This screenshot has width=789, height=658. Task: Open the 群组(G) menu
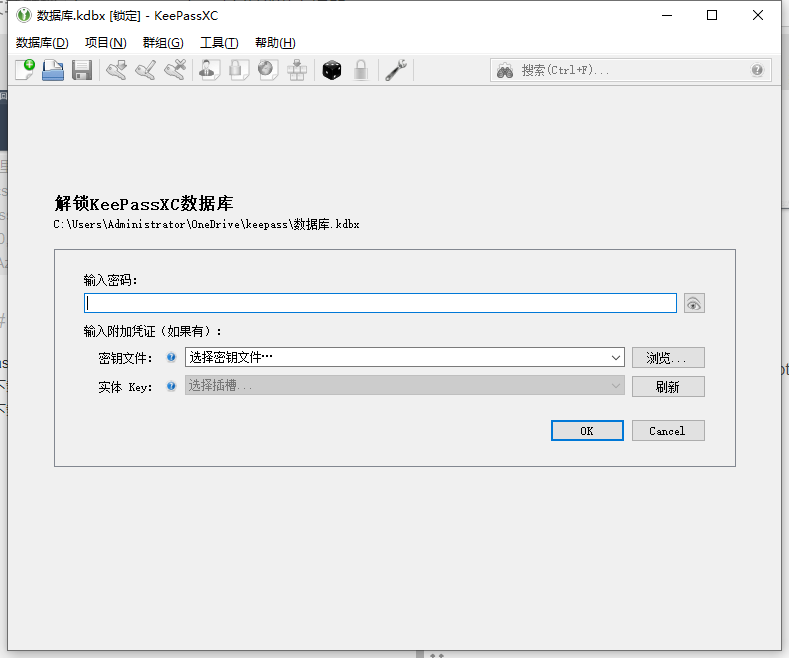[163, 43]
